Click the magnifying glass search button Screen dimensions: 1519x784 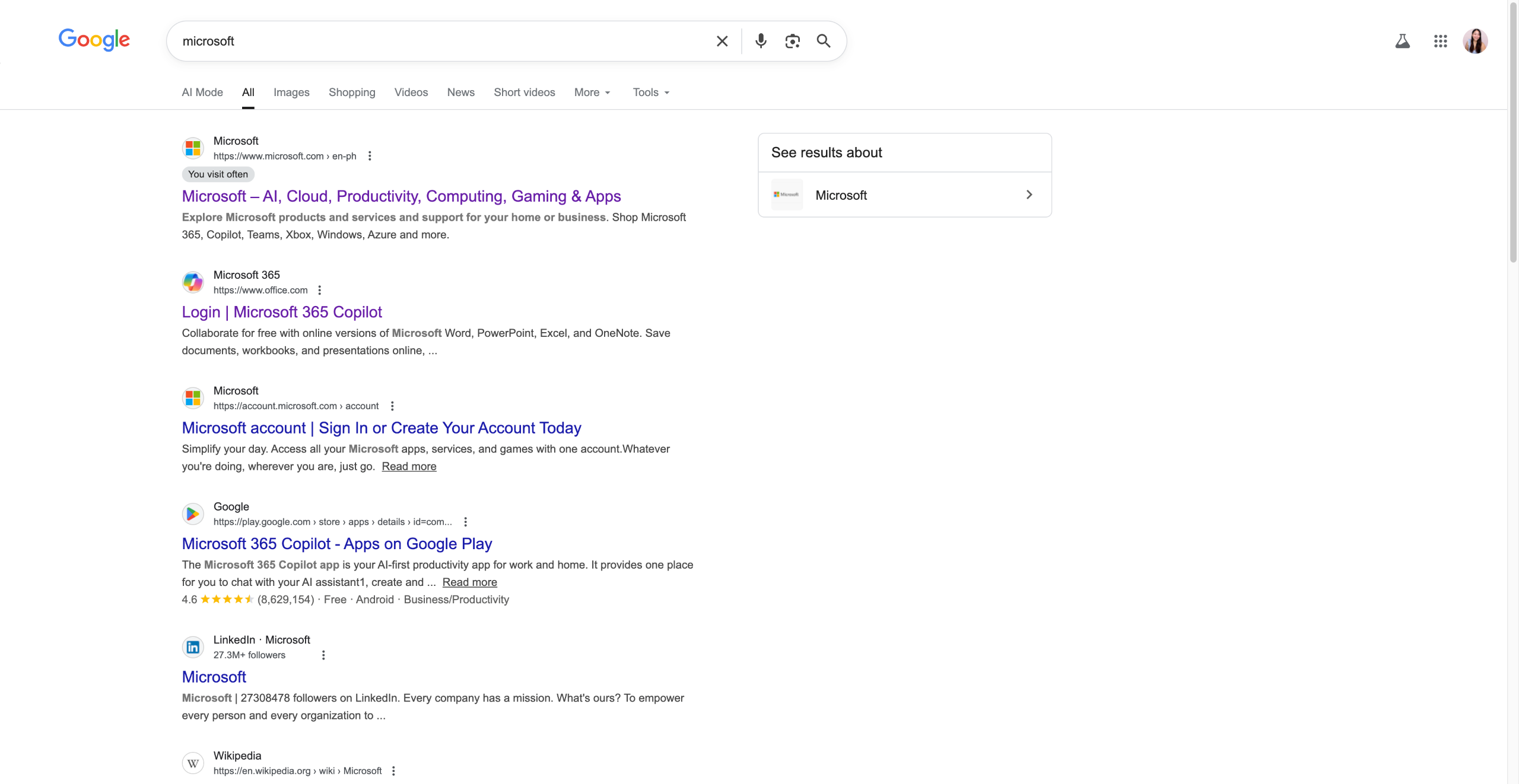coord(823,41)
